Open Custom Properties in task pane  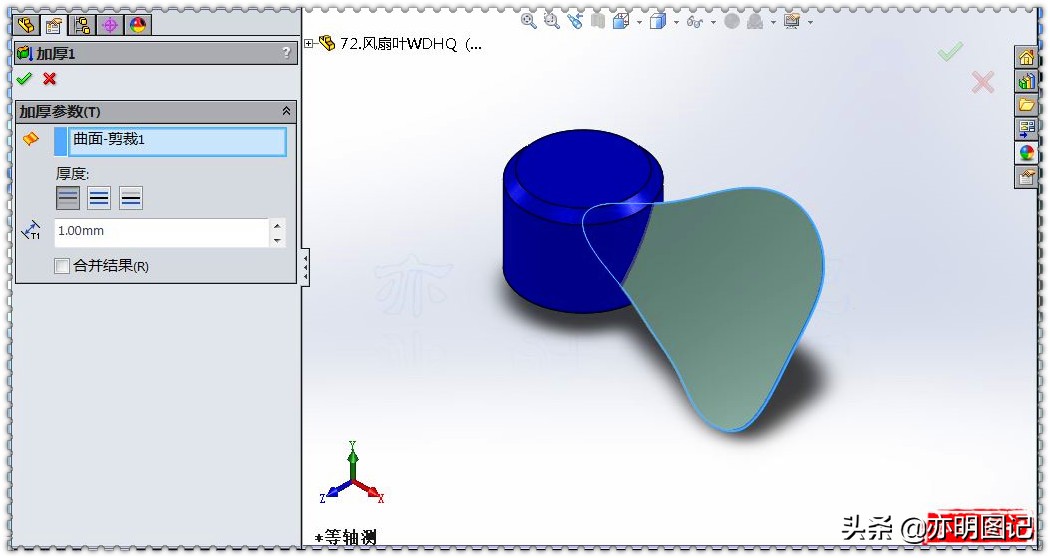(1026, 177)
